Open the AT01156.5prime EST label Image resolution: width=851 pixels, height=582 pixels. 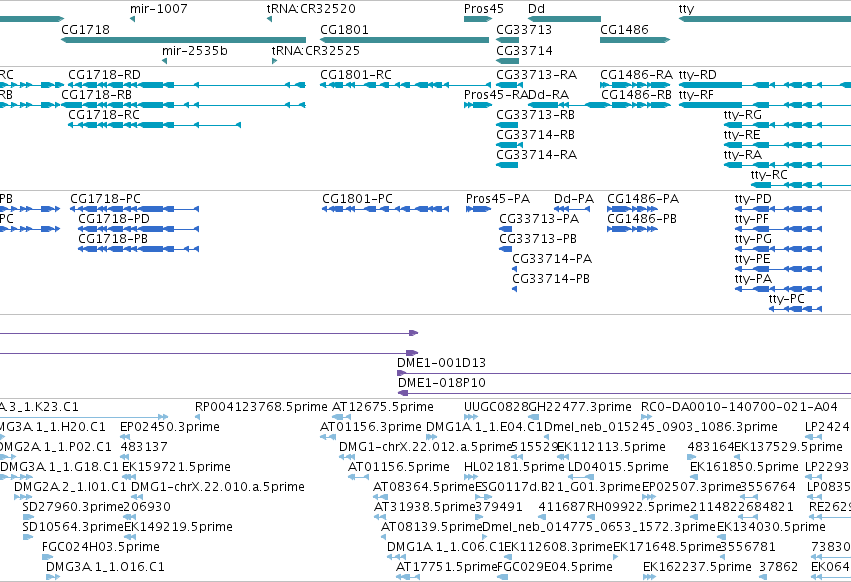[x=399, y=467]
